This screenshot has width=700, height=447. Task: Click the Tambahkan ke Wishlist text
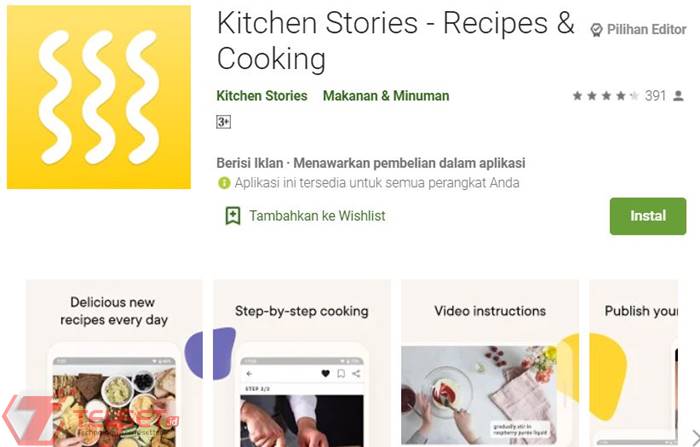coord(317,215)
